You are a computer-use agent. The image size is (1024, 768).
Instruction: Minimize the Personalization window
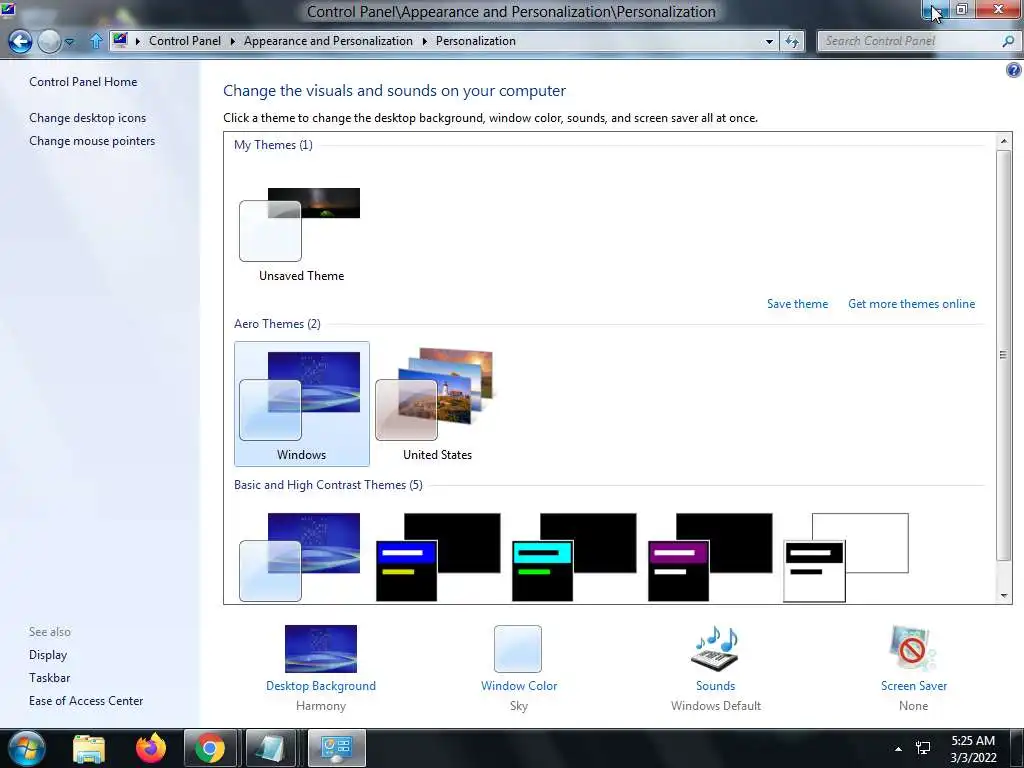pos(933,9)
